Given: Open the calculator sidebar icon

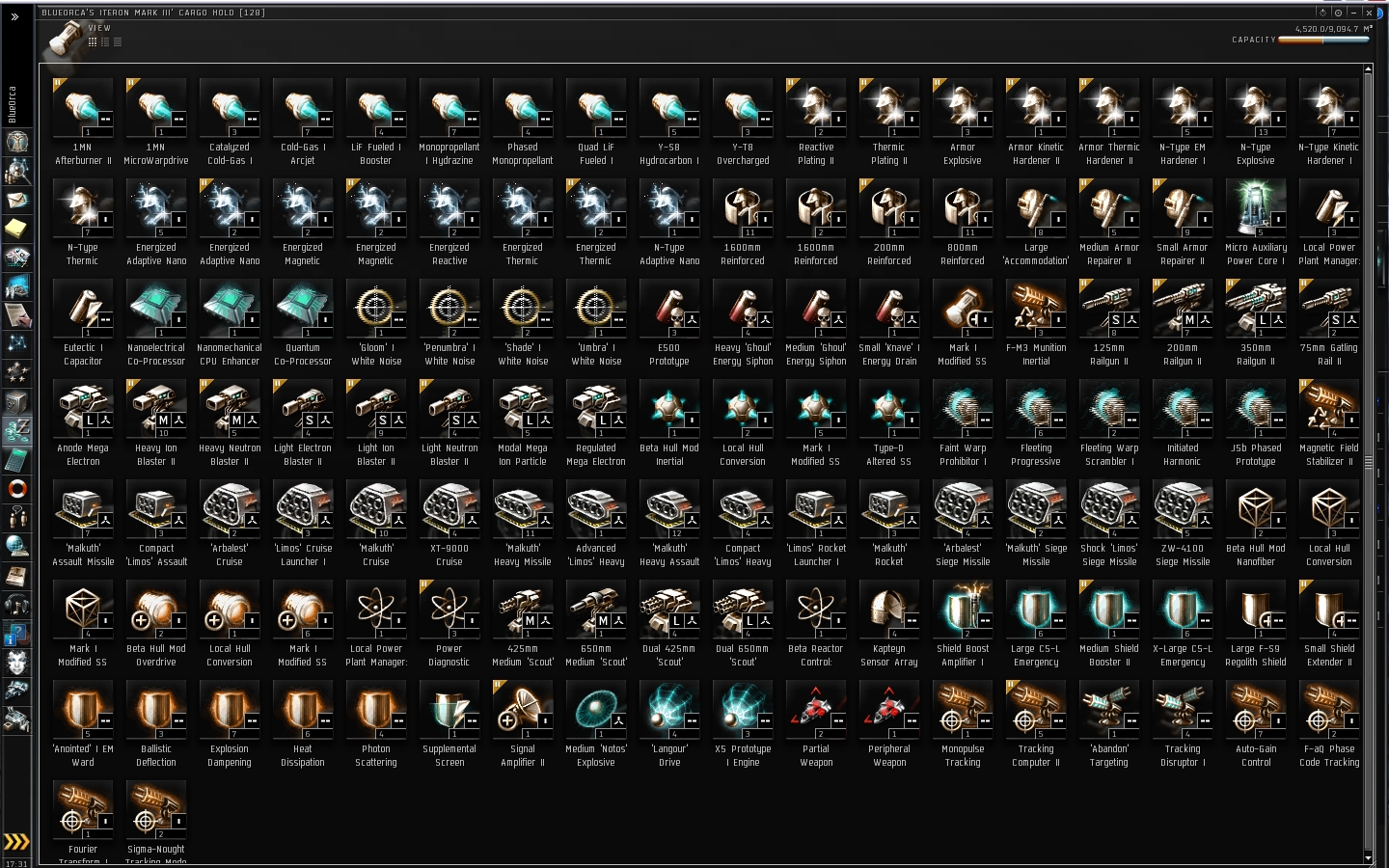Looking at the screenshot, I should coord(16,459).
